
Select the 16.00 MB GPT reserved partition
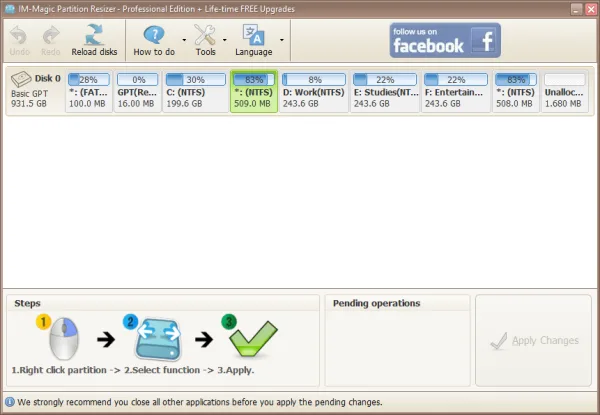pos(137,91)
